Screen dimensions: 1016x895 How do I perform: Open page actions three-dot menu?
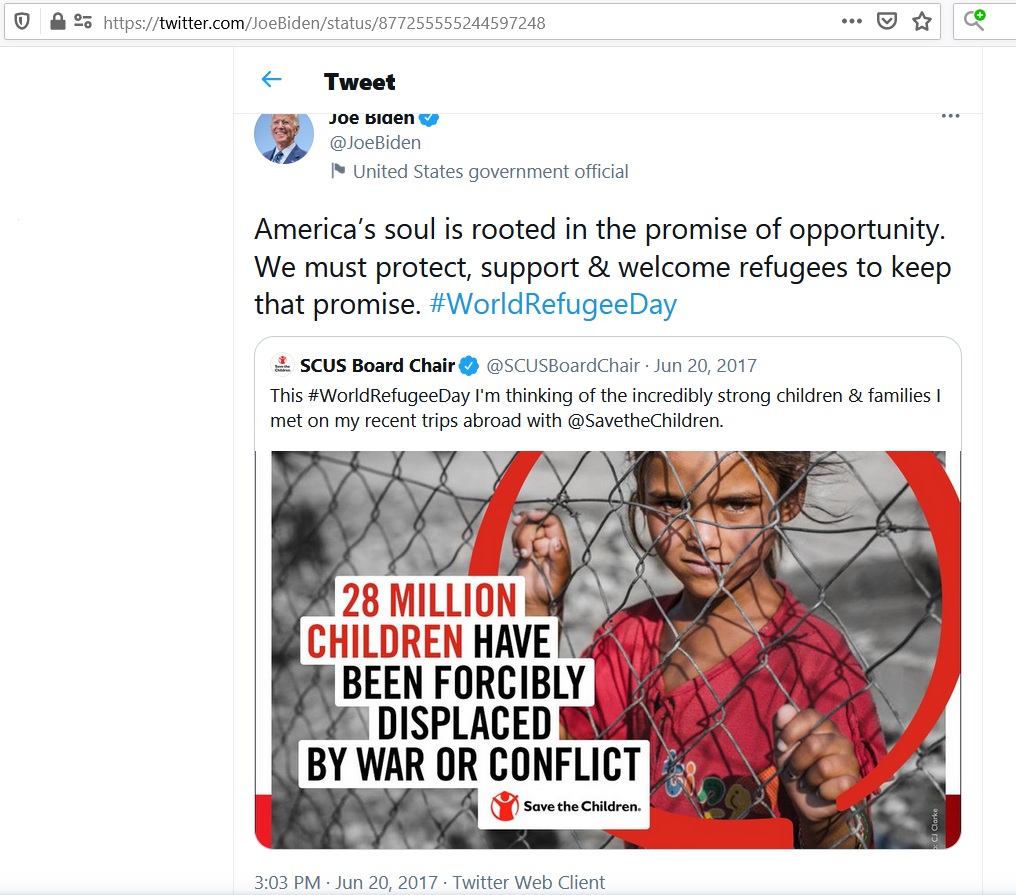[x=851, y=21]
